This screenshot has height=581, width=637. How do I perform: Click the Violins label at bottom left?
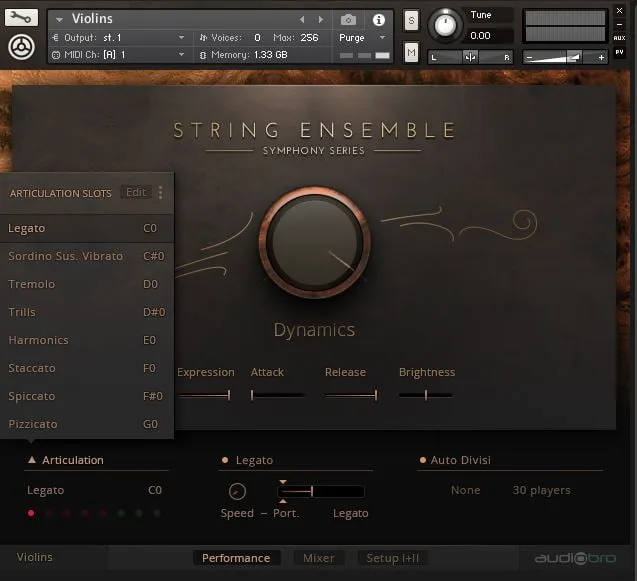35,557
